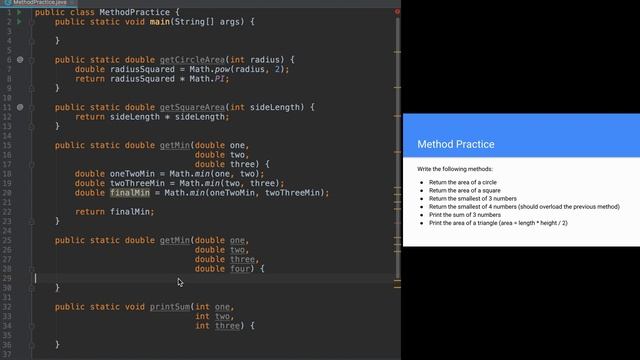This screenshot has width=640, height=360.
Task: Run the MethodPractice class from line 1 gutter arrow
Action: coord(19,12)
